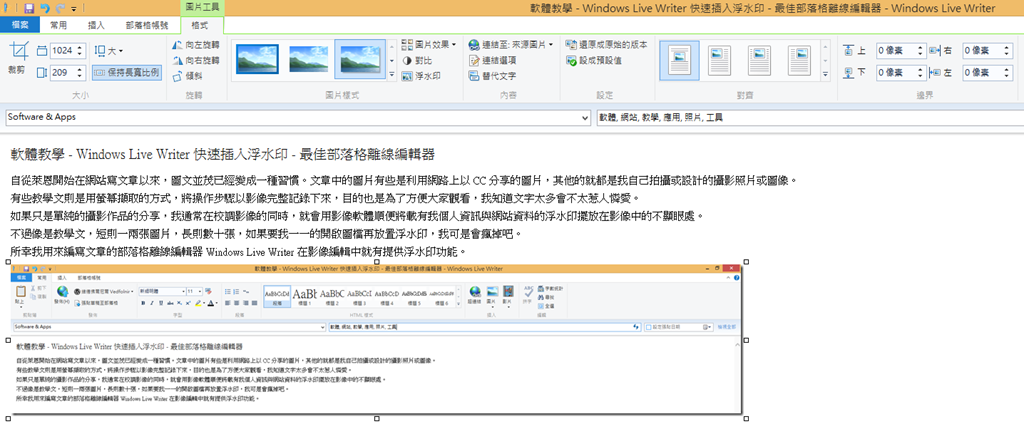Switch to the 常用 Home tab

(x=58, y=25)
